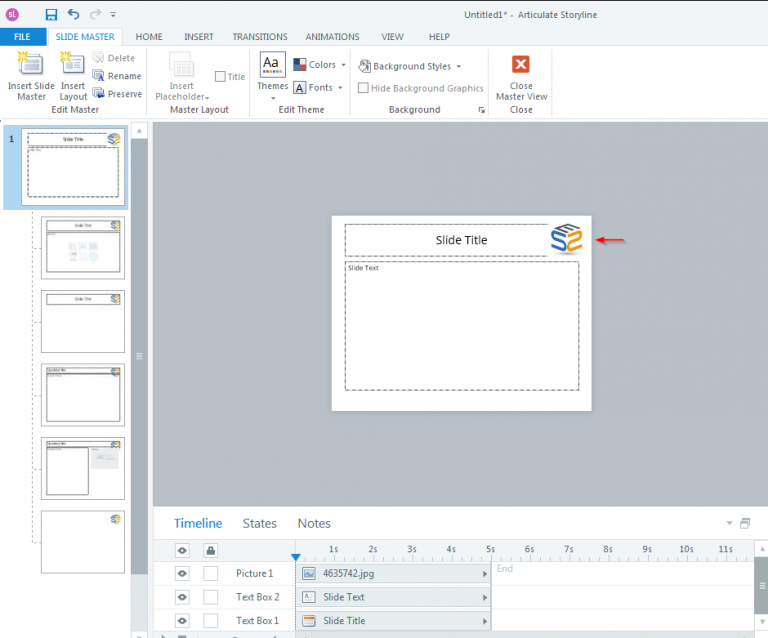Click the 4635742.jpg timeline bar
Viewport: 768px width, 638px height.
point(393,573)
